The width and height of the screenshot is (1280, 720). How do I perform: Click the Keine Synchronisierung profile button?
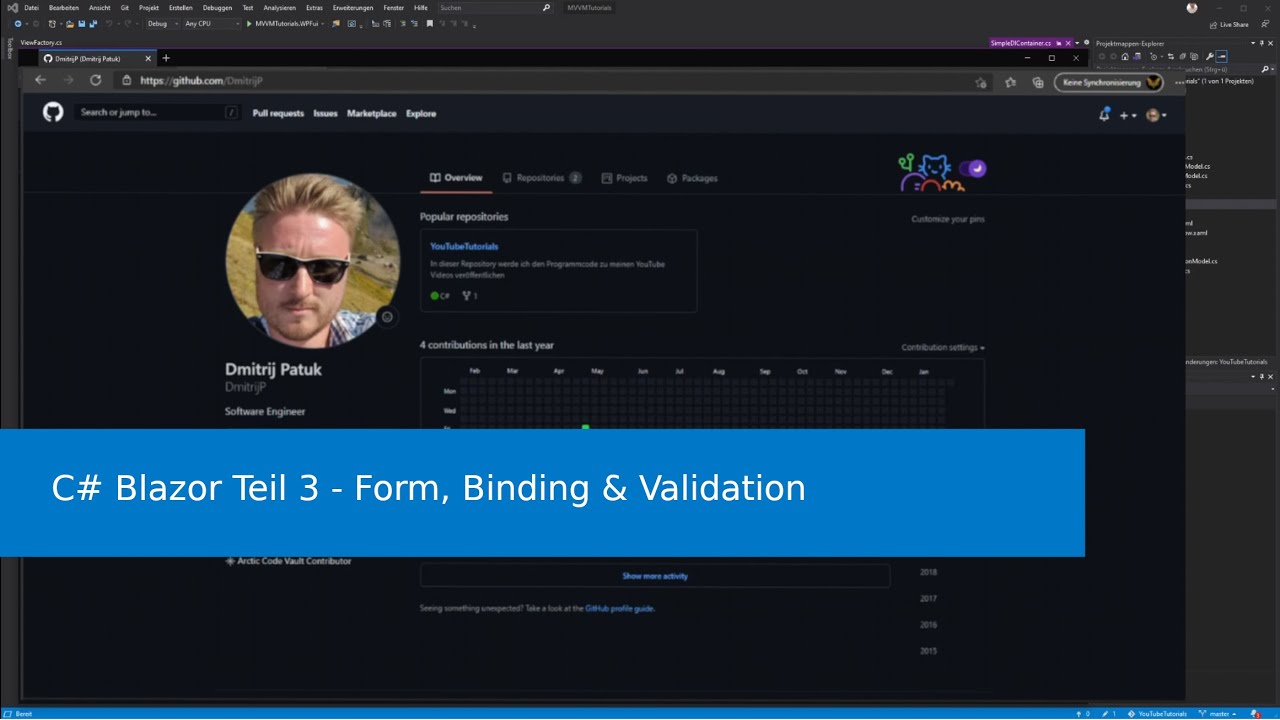coord(1108,82)
